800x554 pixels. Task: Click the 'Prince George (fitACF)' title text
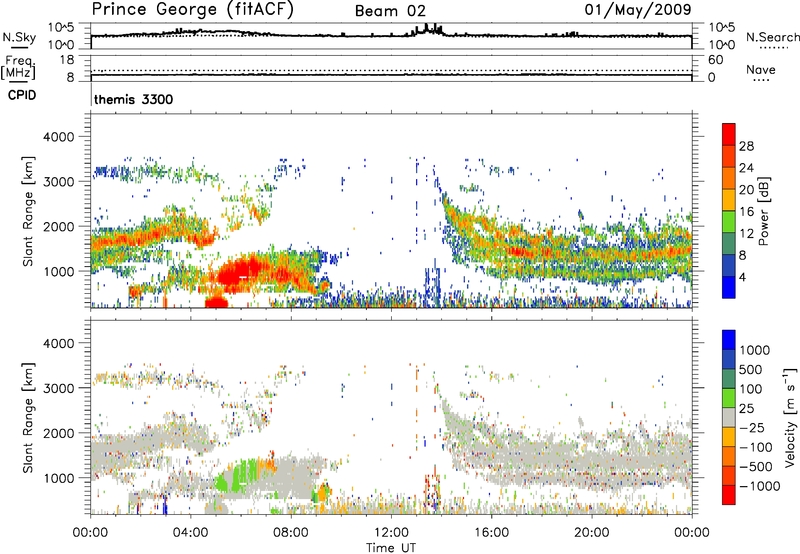pyautogui.click(x=193, y=10)
